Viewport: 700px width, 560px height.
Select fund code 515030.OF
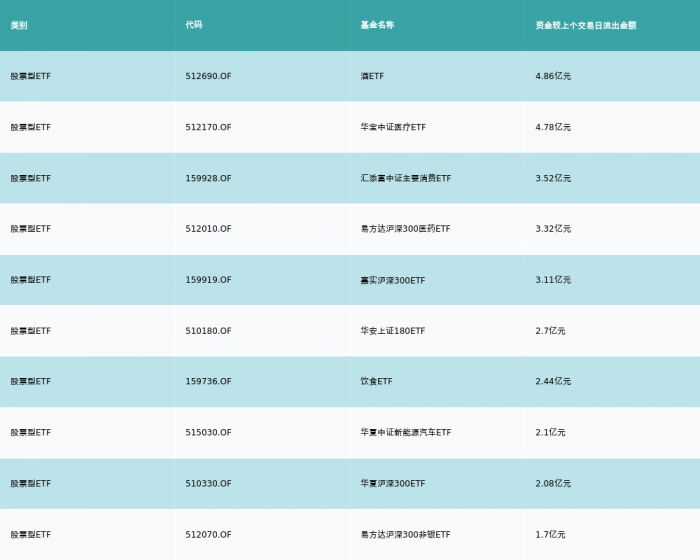208,432
